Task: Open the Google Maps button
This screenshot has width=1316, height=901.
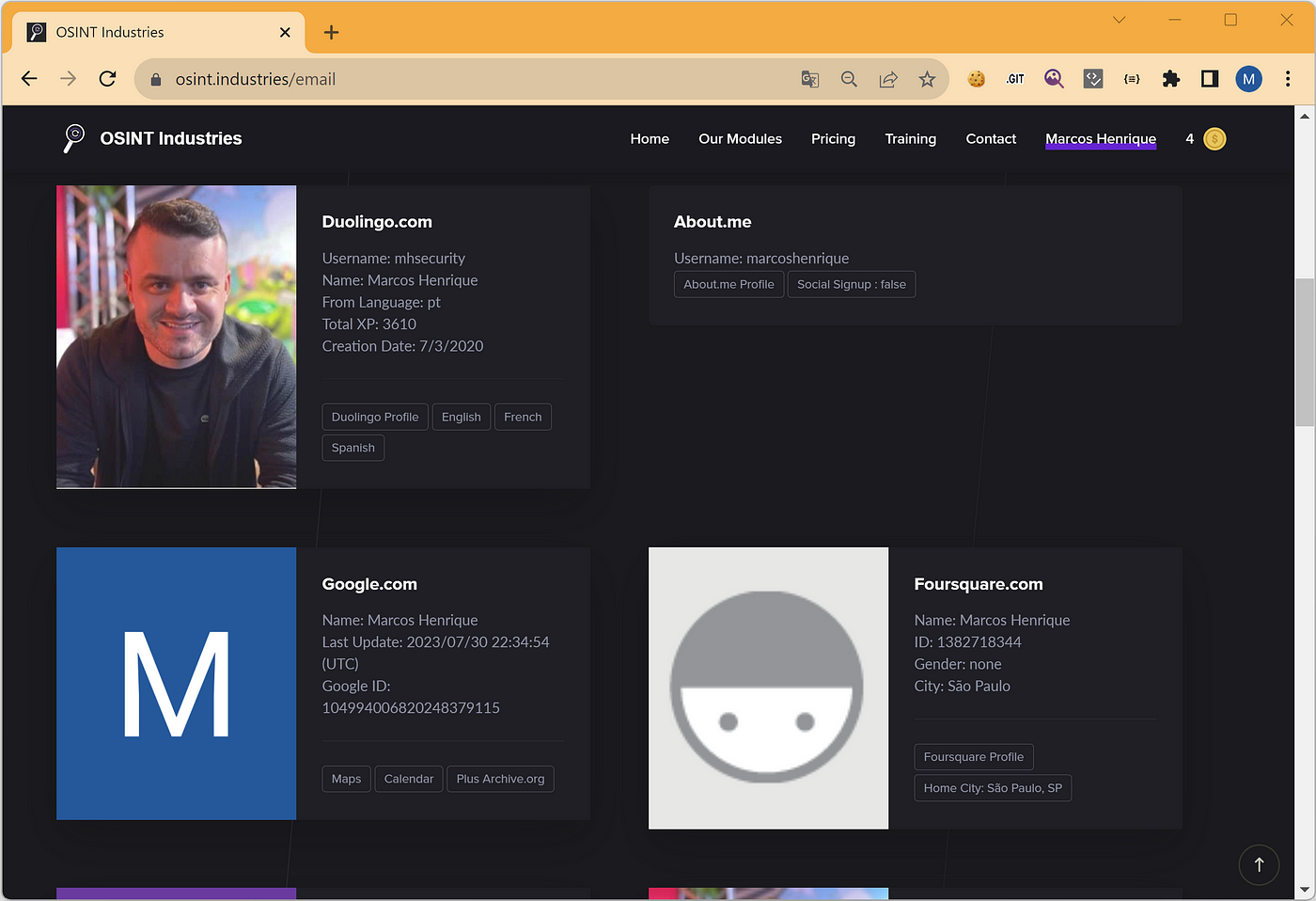Action: pos(346,779)
